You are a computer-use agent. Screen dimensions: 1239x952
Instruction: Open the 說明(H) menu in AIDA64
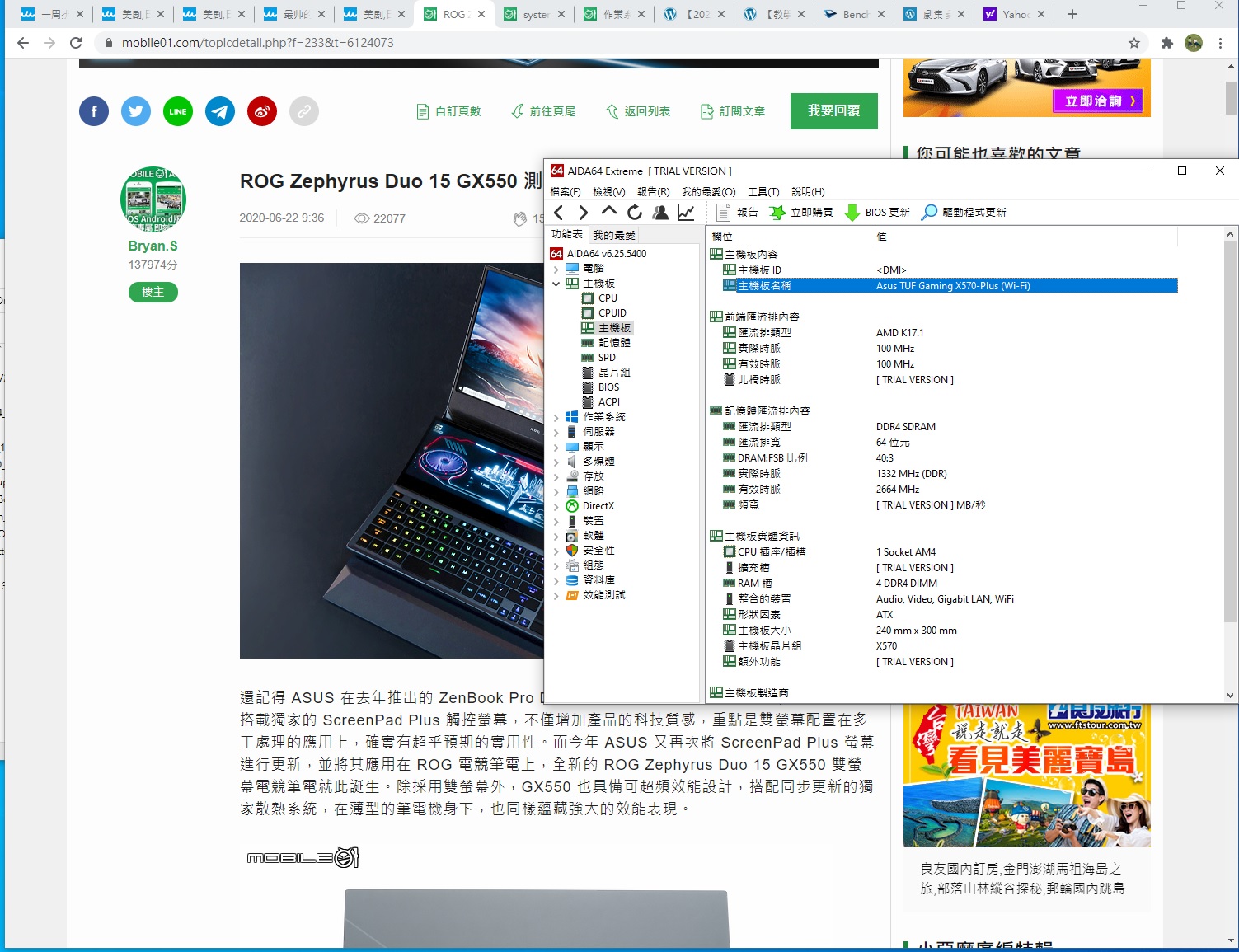click(808, 192)
